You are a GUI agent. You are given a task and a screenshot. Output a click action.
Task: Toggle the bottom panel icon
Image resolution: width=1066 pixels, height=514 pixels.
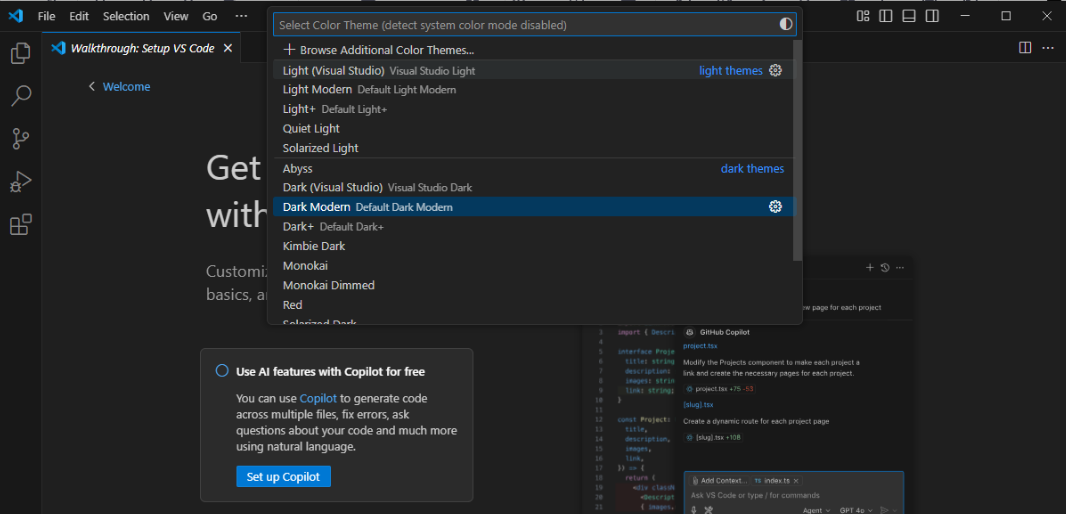point(909,16)
